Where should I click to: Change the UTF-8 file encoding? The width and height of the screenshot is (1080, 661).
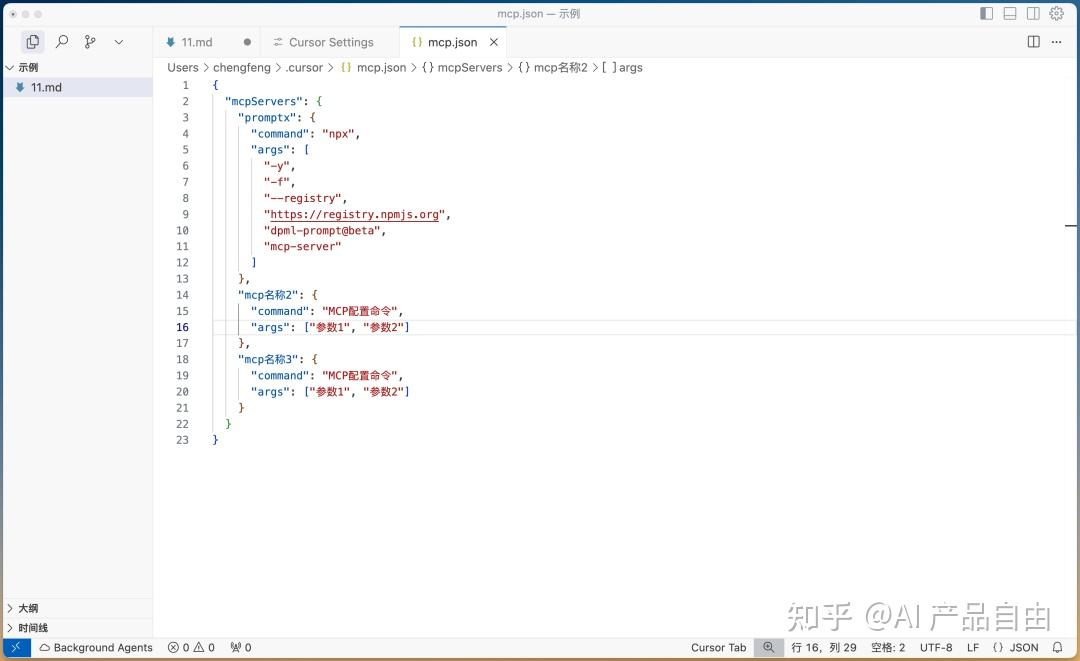click(x=936, y=647)
